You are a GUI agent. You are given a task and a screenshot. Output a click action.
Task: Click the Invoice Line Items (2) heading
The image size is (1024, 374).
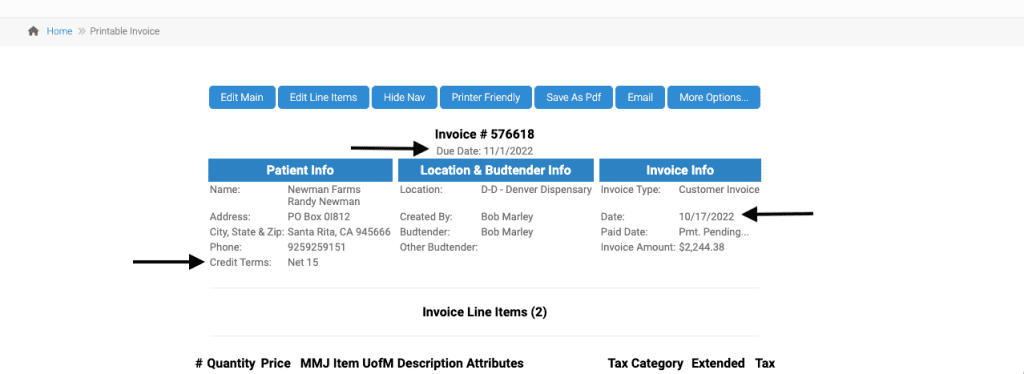coord(485,312)
